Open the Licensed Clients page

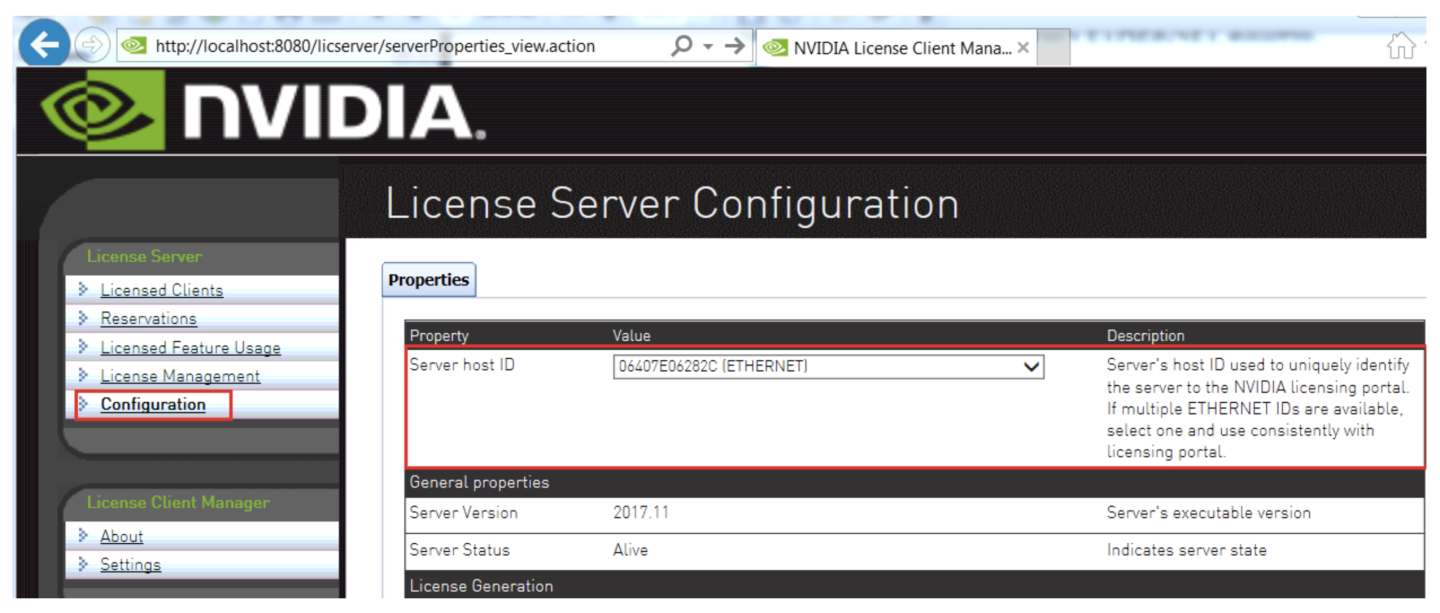[x=161, y=290]
